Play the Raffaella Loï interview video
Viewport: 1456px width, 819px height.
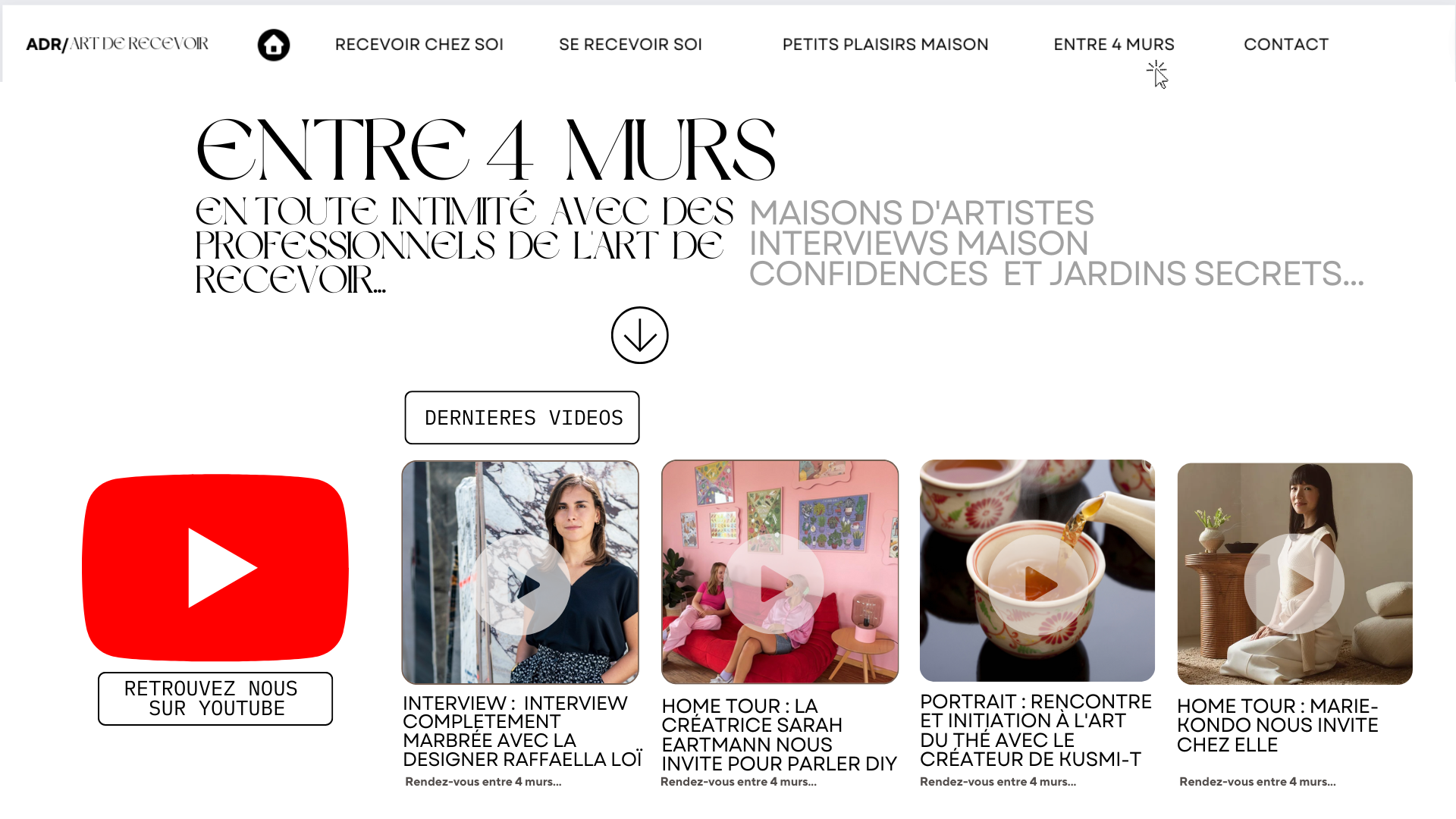[520, 585]
